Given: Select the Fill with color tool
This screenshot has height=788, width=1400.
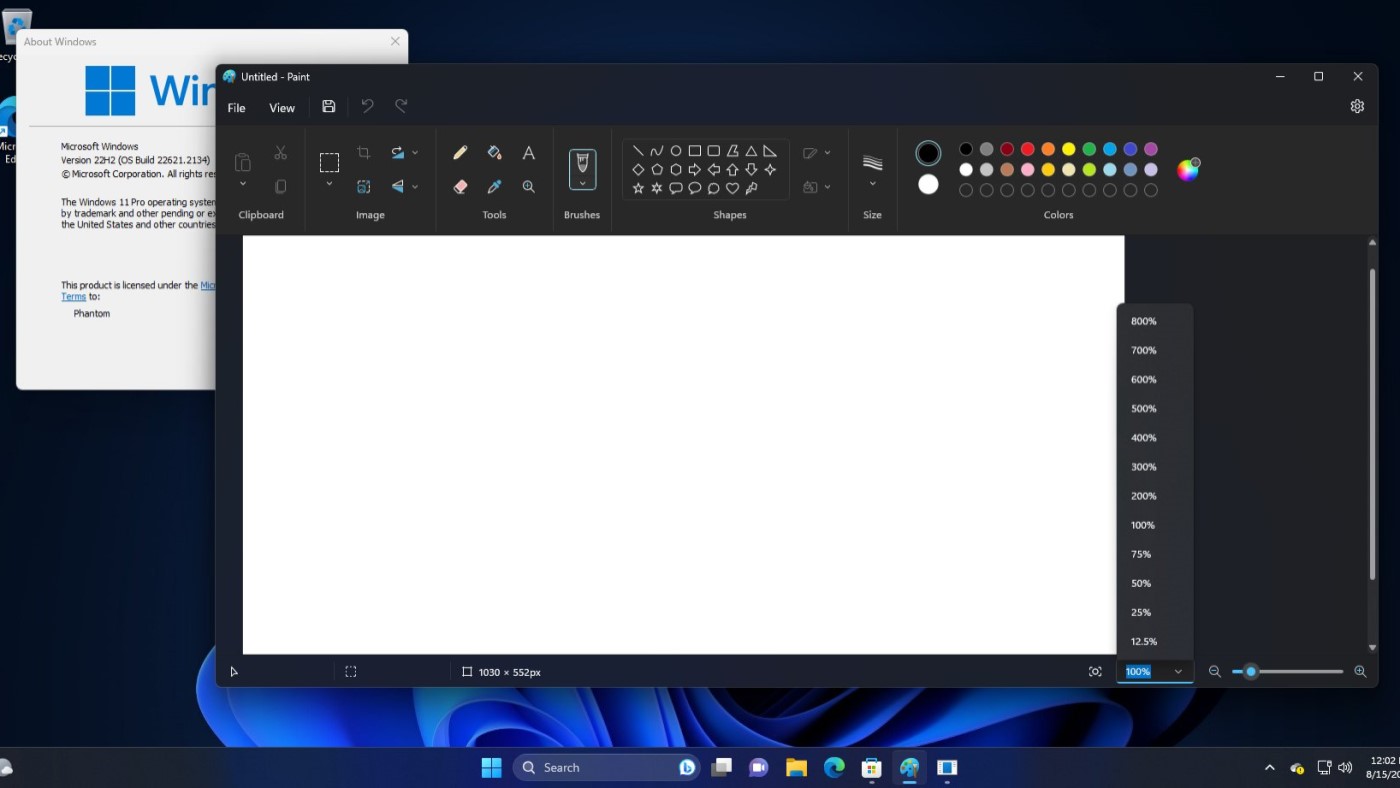Looking at the screenshot, I should (x=494, y=152).
